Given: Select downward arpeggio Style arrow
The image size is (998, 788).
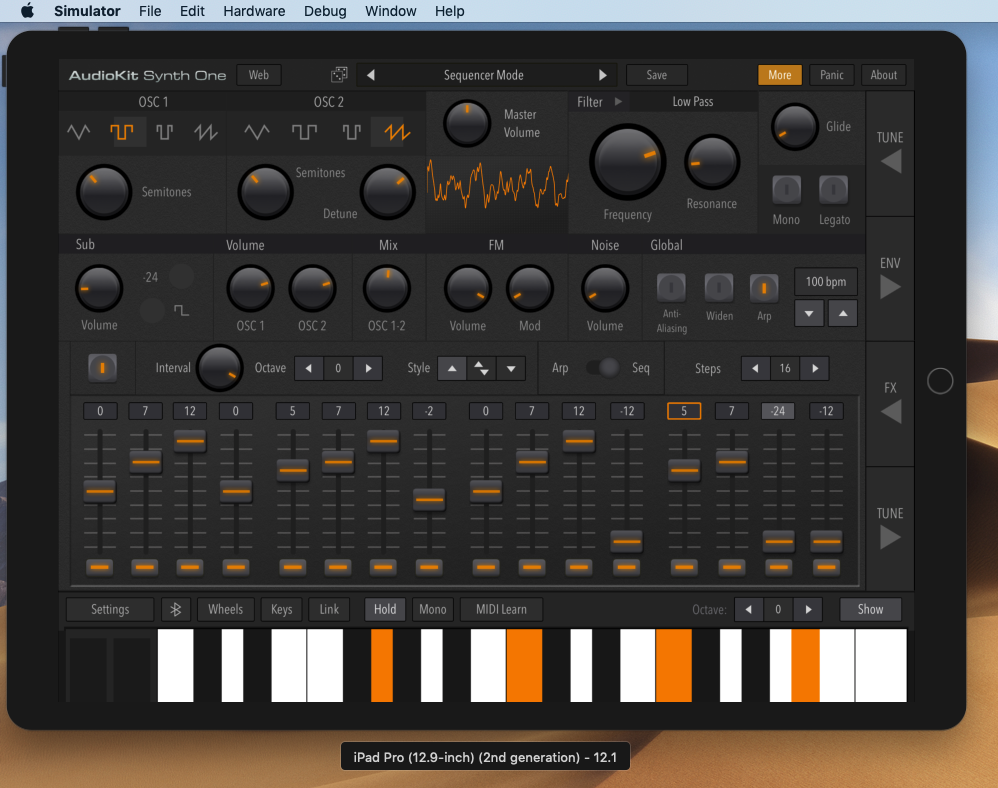Looking at the screenshot, I should coord(510,369).
